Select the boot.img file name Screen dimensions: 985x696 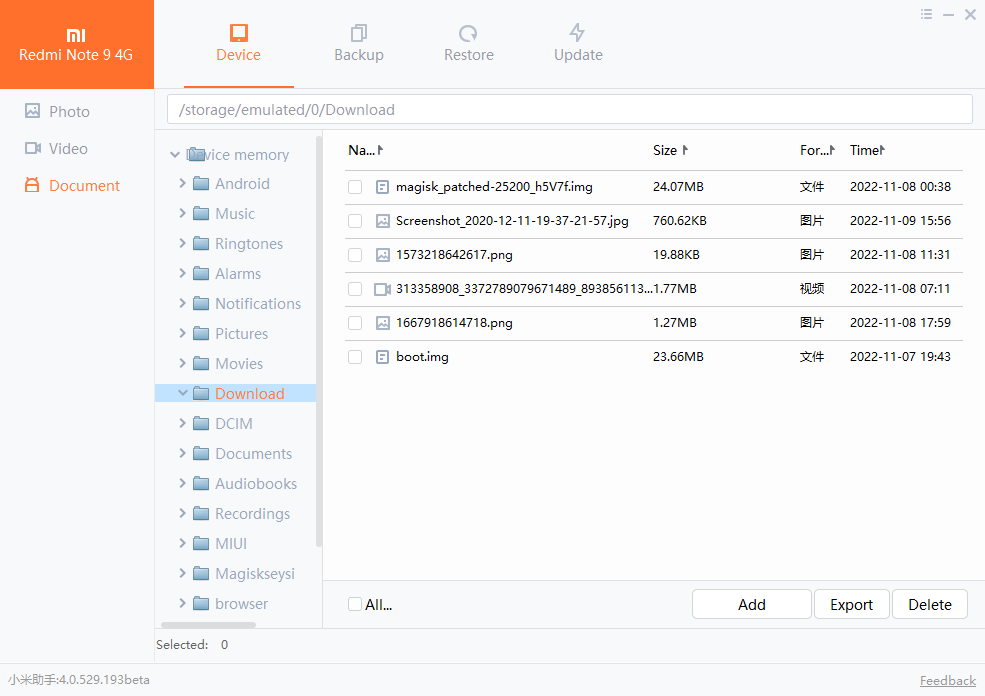[x=422, y=357]
